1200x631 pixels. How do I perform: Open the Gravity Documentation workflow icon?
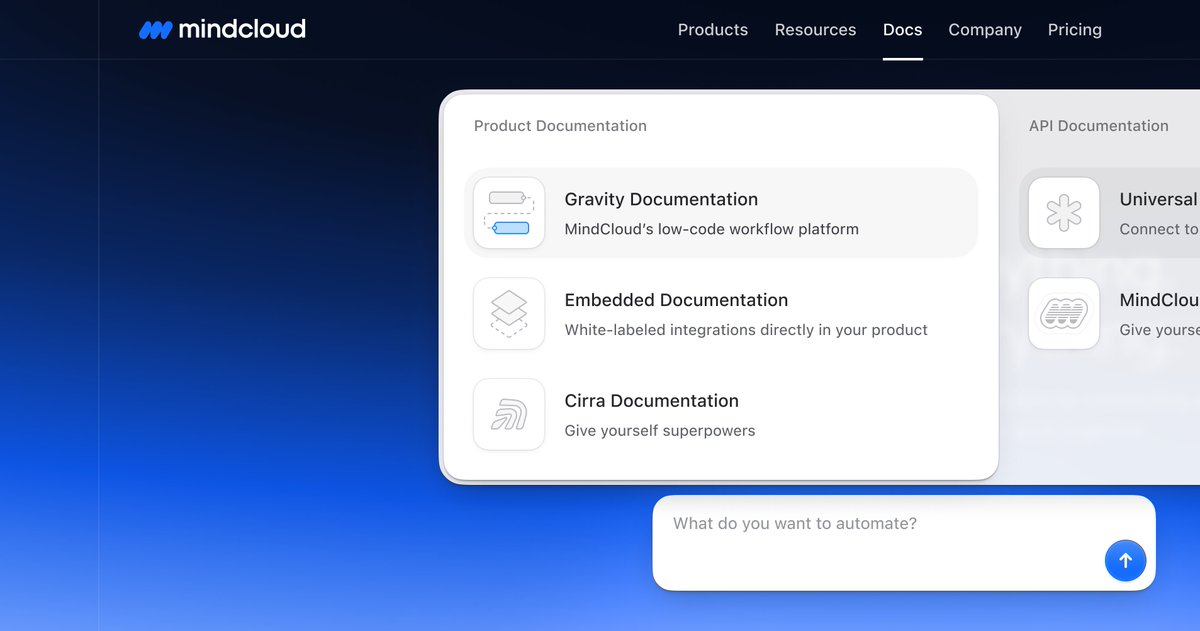pos(509,213)
